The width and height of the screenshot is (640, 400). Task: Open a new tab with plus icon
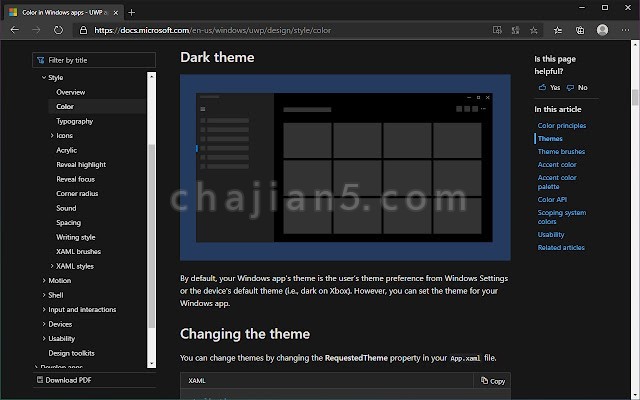pyautogui.click(x=131, y=13)
